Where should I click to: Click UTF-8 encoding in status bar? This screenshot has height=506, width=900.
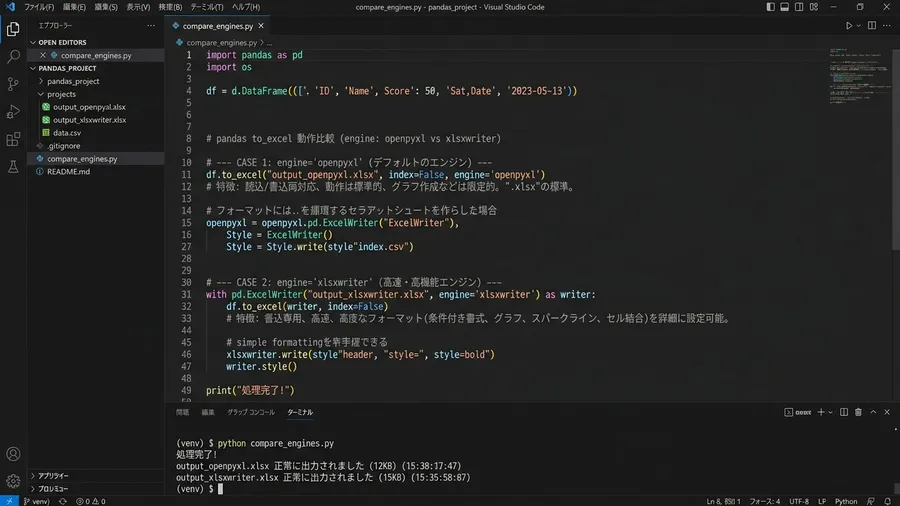(798, 501)
